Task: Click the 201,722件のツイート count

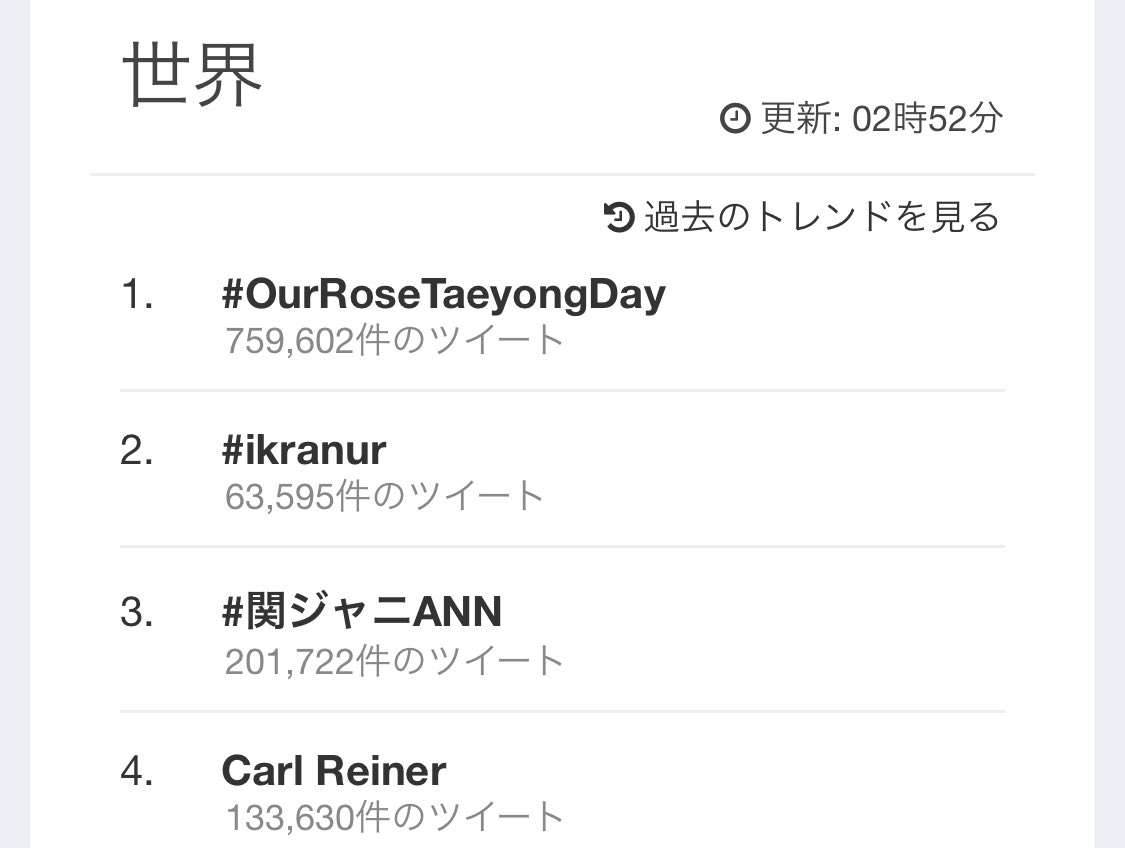Action: pos(394,661)
